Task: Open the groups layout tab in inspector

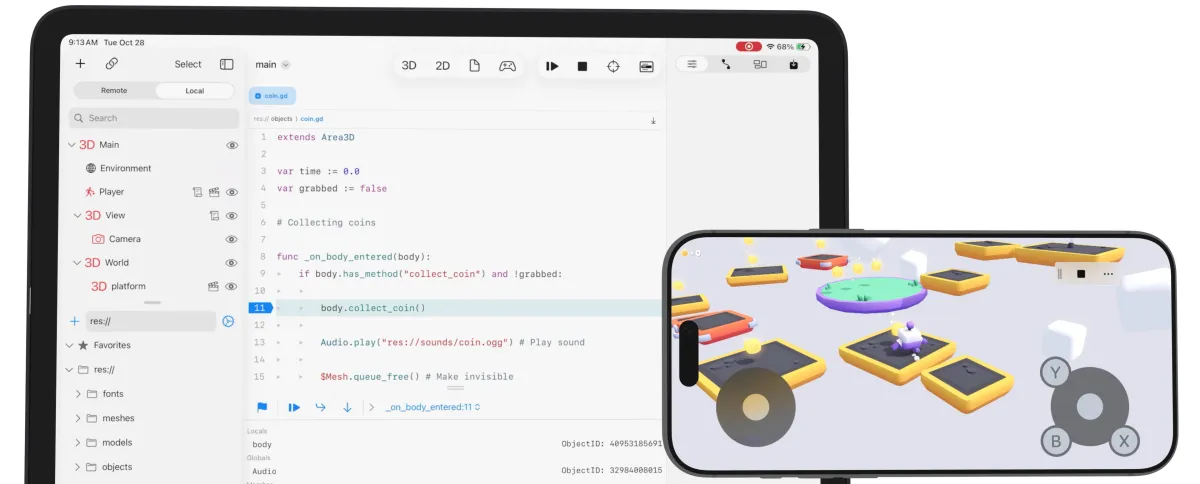Action: [760, 64]
